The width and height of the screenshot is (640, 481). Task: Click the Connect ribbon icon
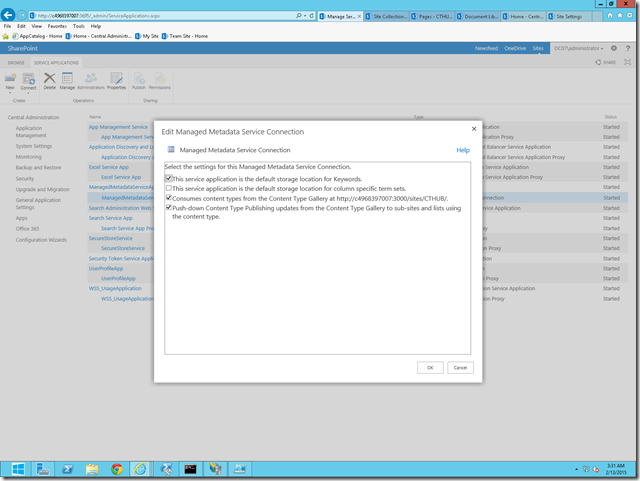point(28,82)
